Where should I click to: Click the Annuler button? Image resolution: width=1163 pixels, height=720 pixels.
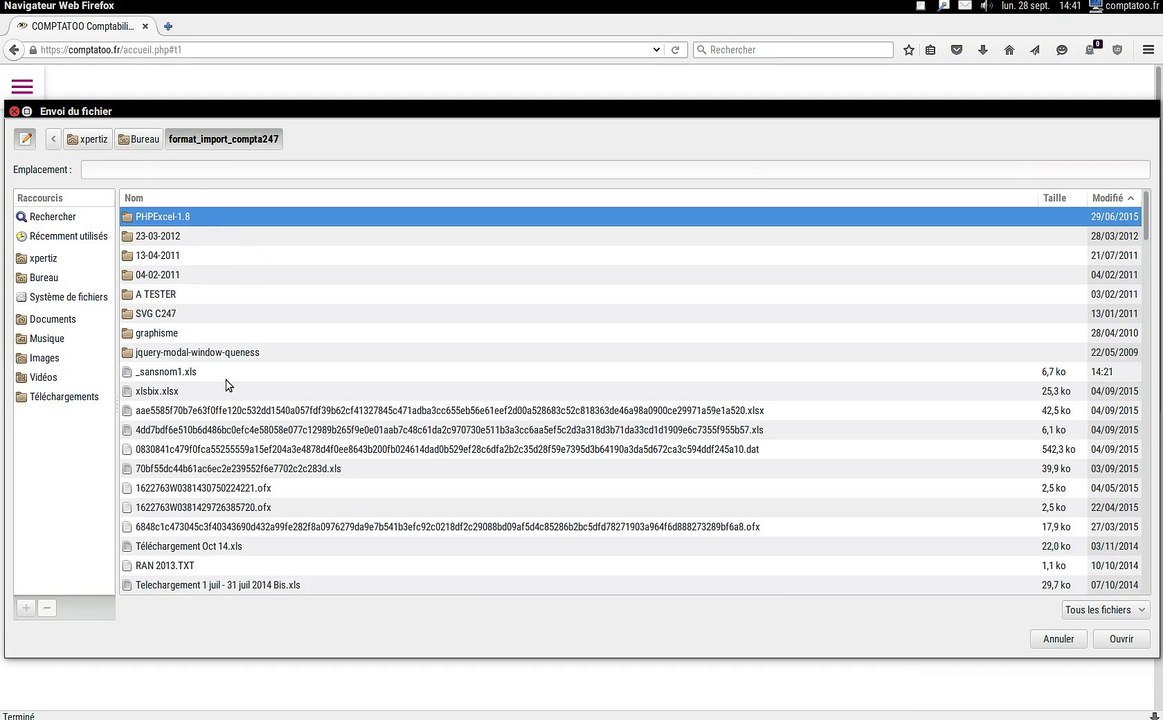click(1058, 638)
